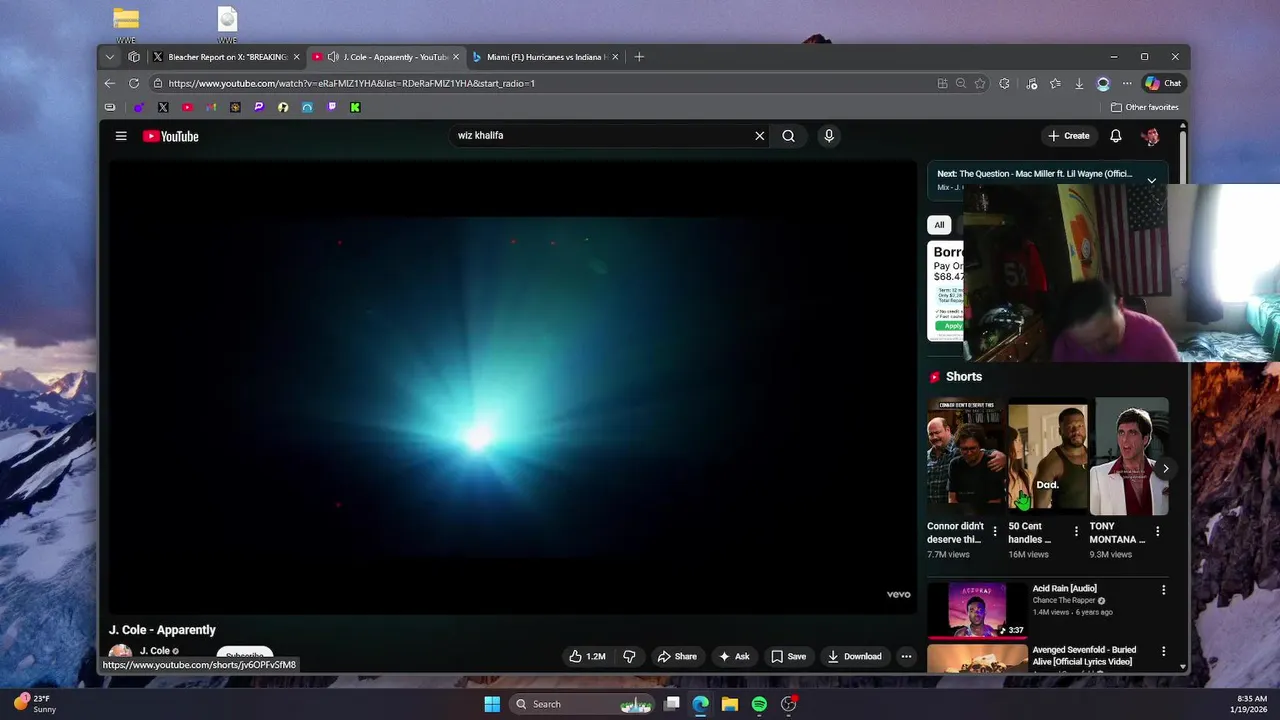Clear the 'wiz khalifa' search text
1280x720 pixels.
tap(759, 136)
